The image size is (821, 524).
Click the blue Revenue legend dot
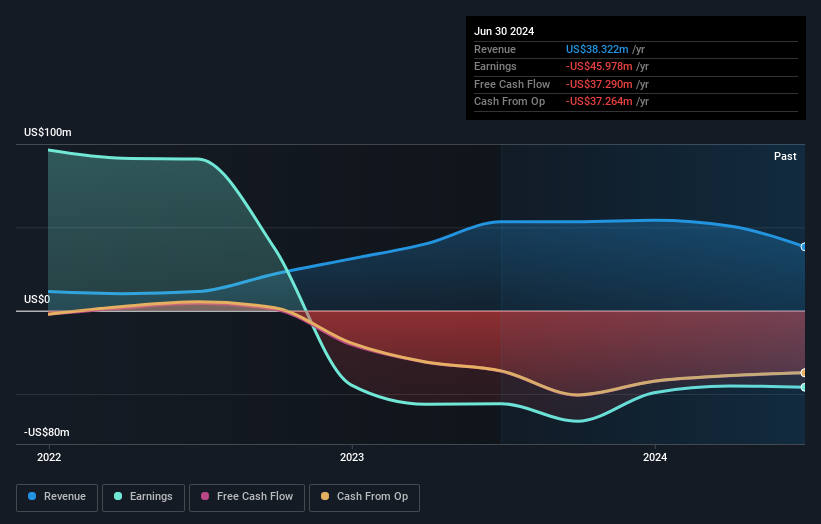(32, 496)
